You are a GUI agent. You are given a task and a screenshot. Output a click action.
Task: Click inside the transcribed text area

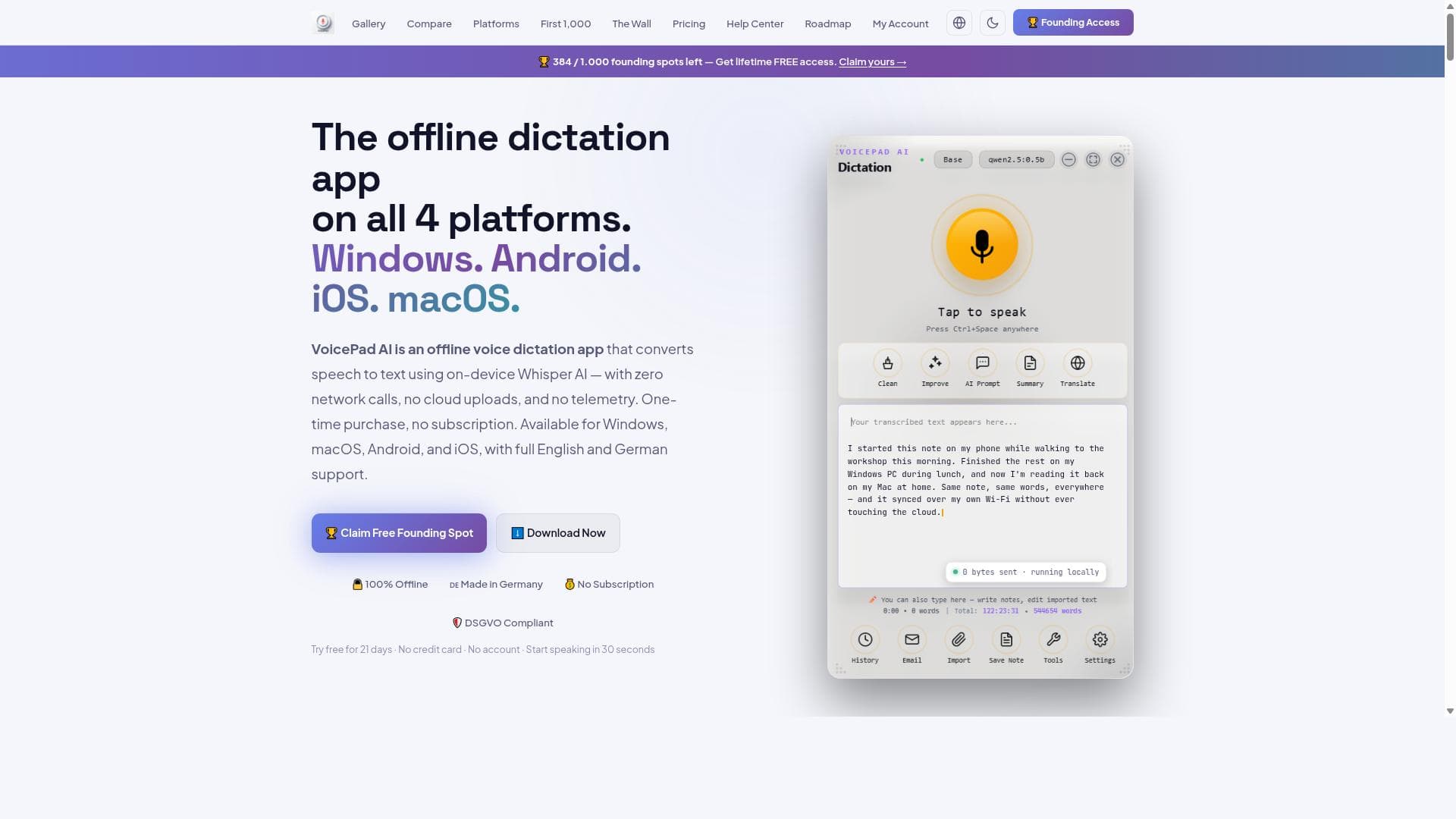(x=982, y=496)
